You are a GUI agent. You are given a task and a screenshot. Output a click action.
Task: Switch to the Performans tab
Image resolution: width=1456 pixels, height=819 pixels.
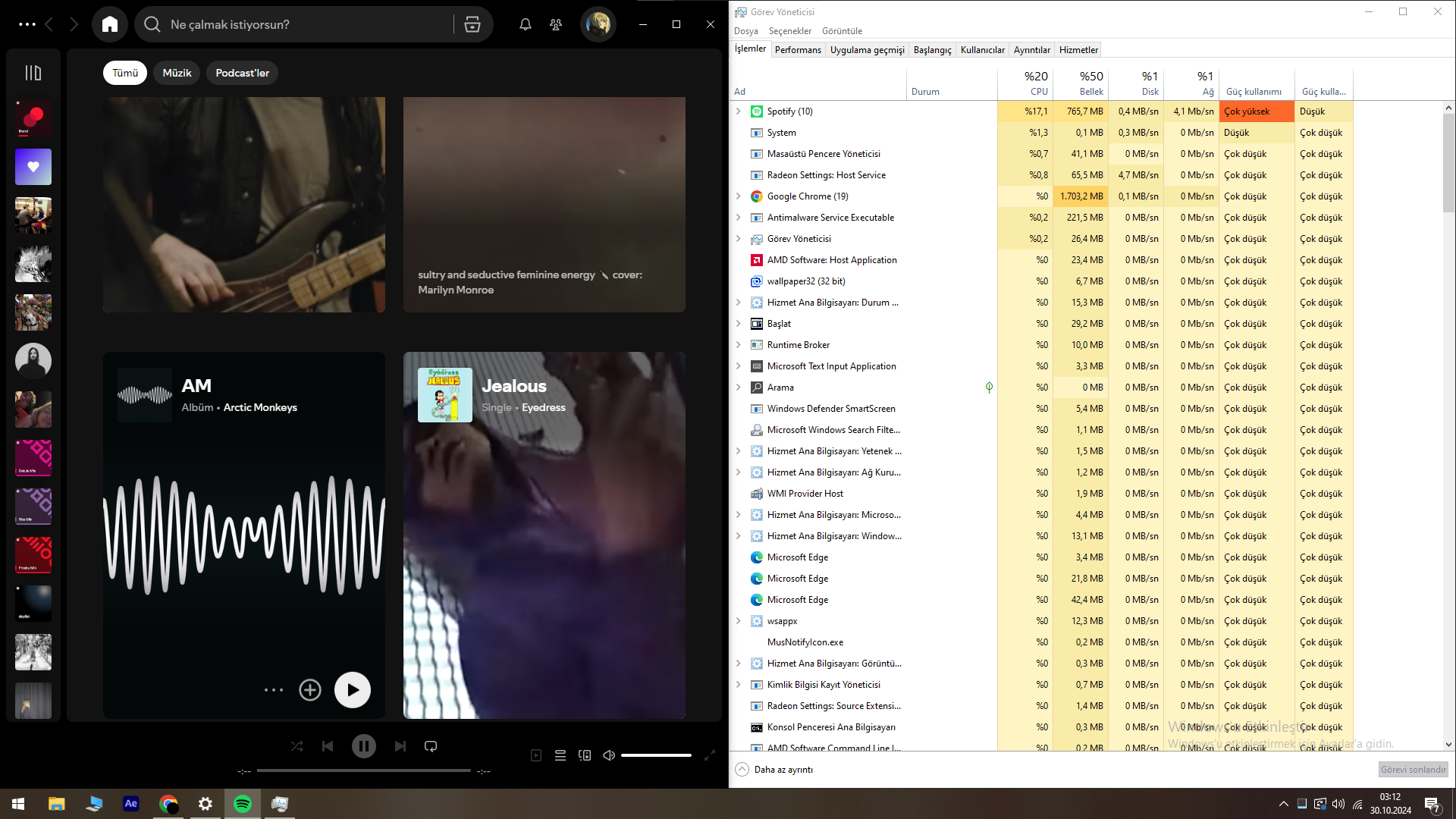tap(798, 50)
